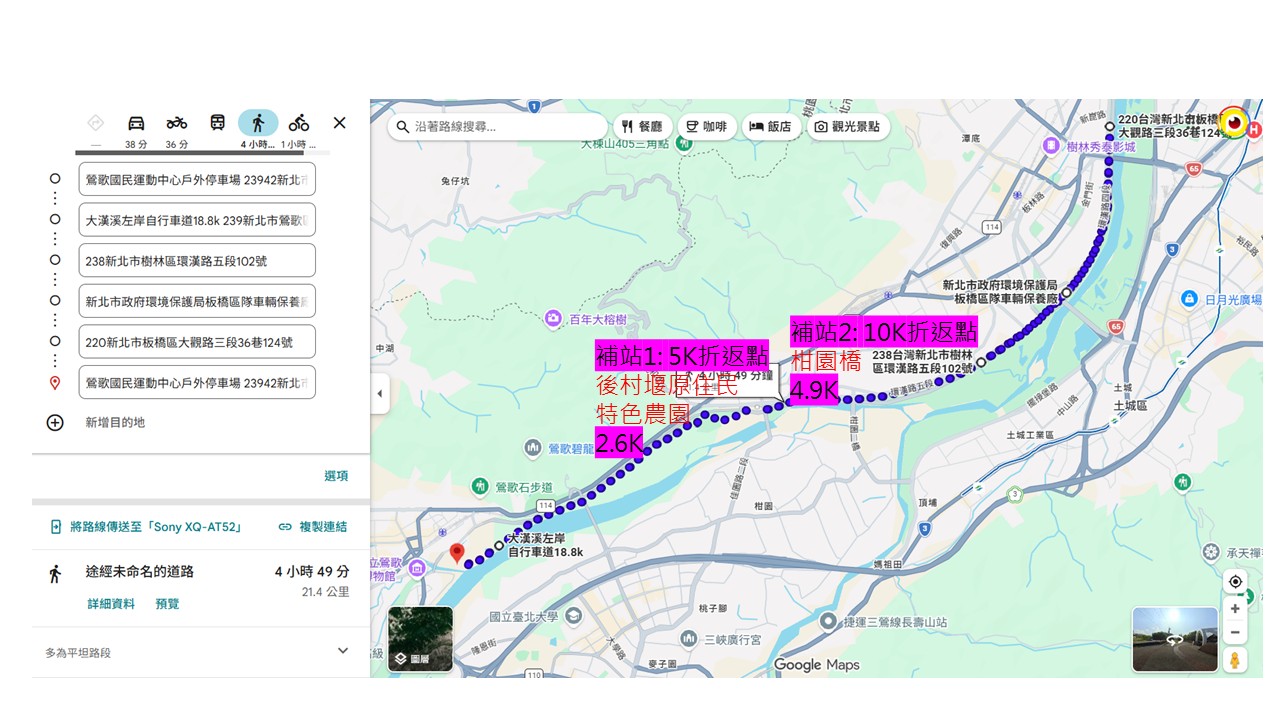Open the 選項 route options
1280x720 pixels.
pyautogui.click(x=336, y=476)
